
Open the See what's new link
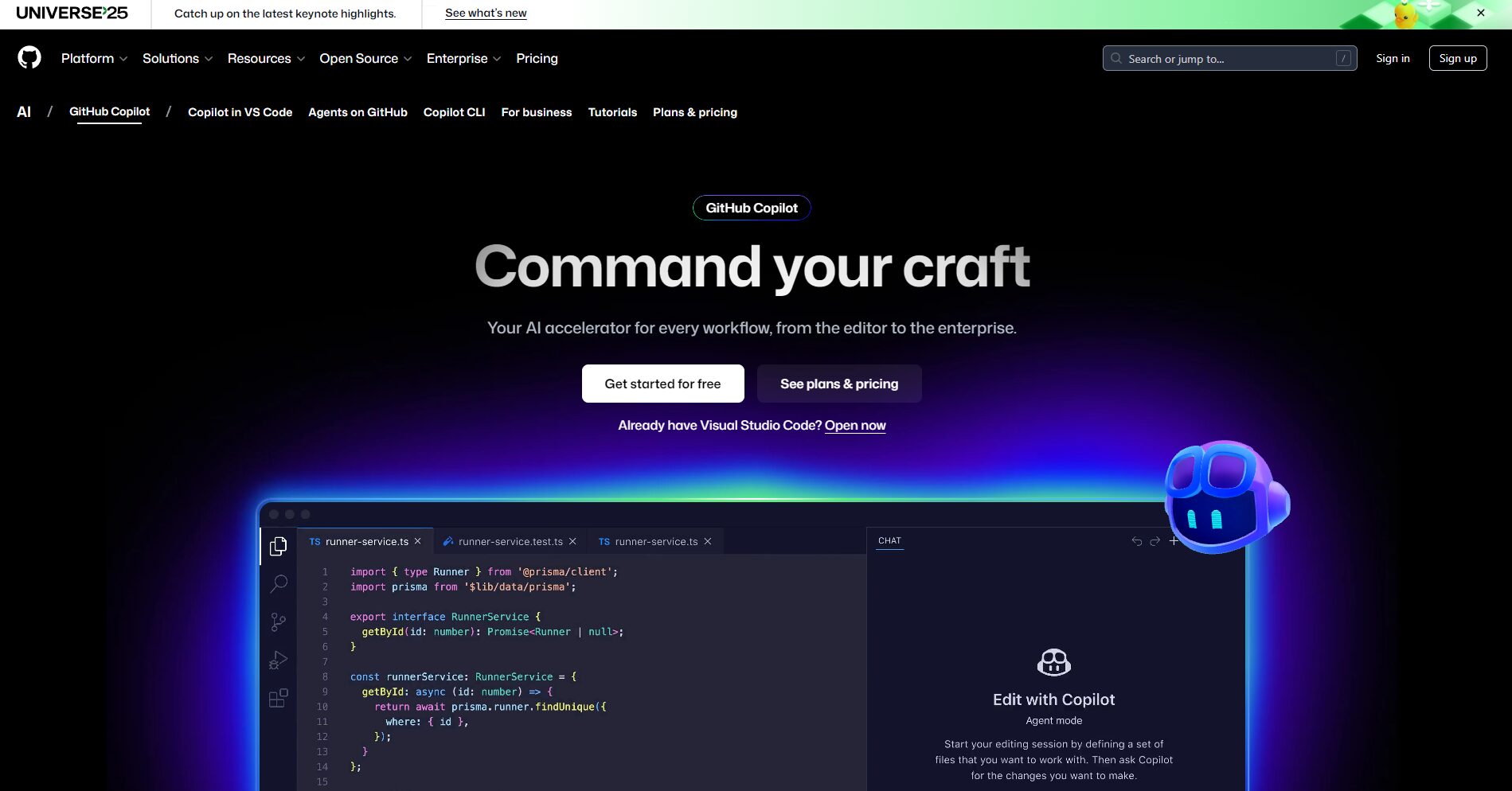(486, 13)
